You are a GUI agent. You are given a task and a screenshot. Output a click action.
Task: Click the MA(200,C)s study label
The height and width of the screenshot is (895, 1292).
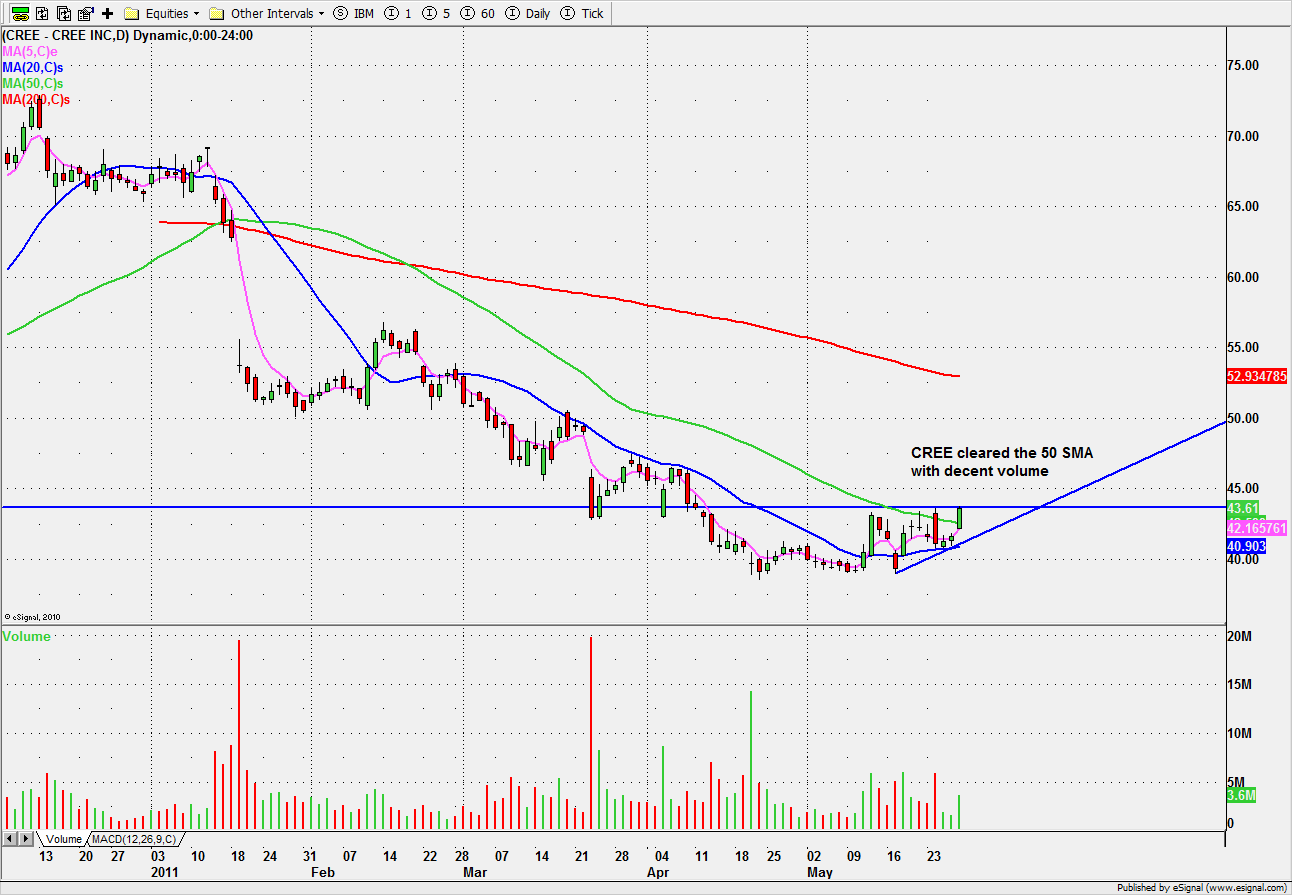[x=36, y=100]
